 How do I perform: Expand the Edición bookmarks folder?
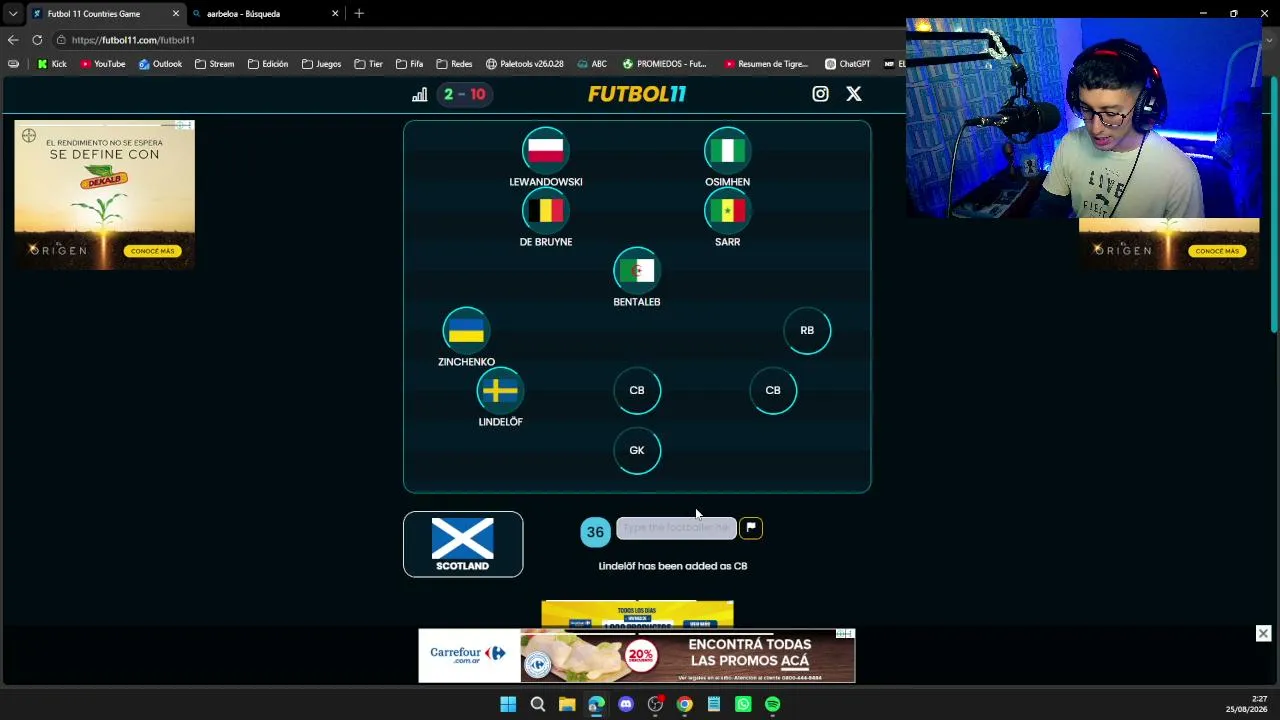coord(269,64)
